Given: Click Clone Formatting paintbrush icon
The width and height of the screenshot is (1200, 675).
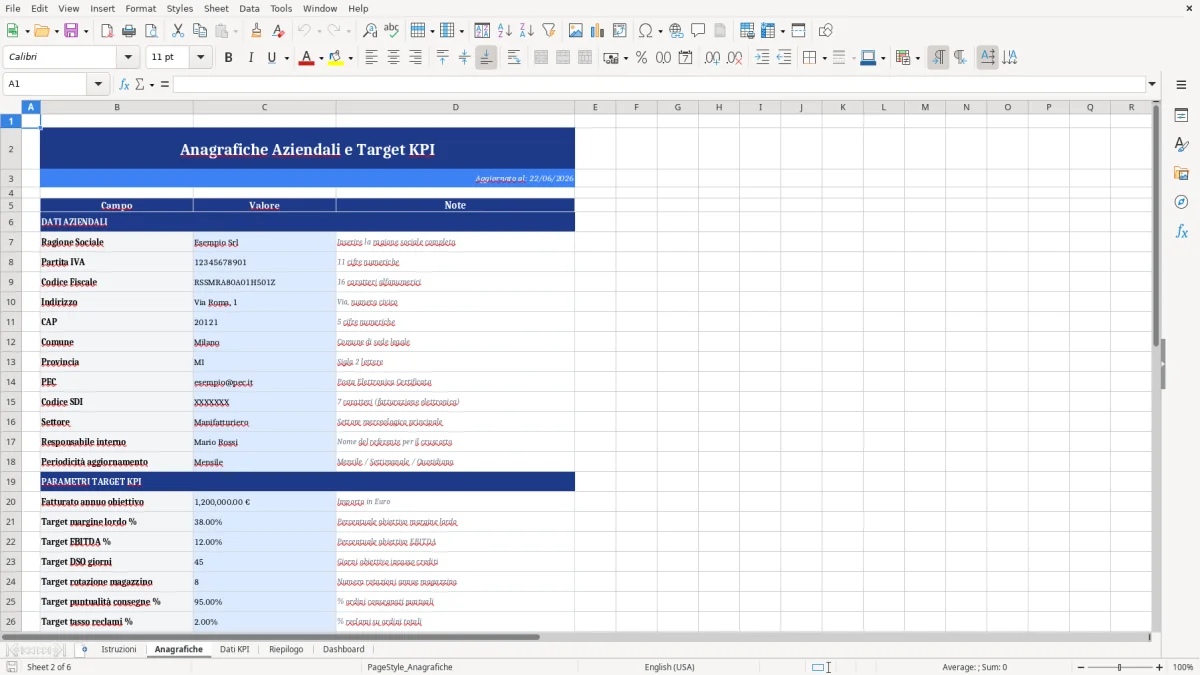Looking at the screenshot, I should point(257,31).
